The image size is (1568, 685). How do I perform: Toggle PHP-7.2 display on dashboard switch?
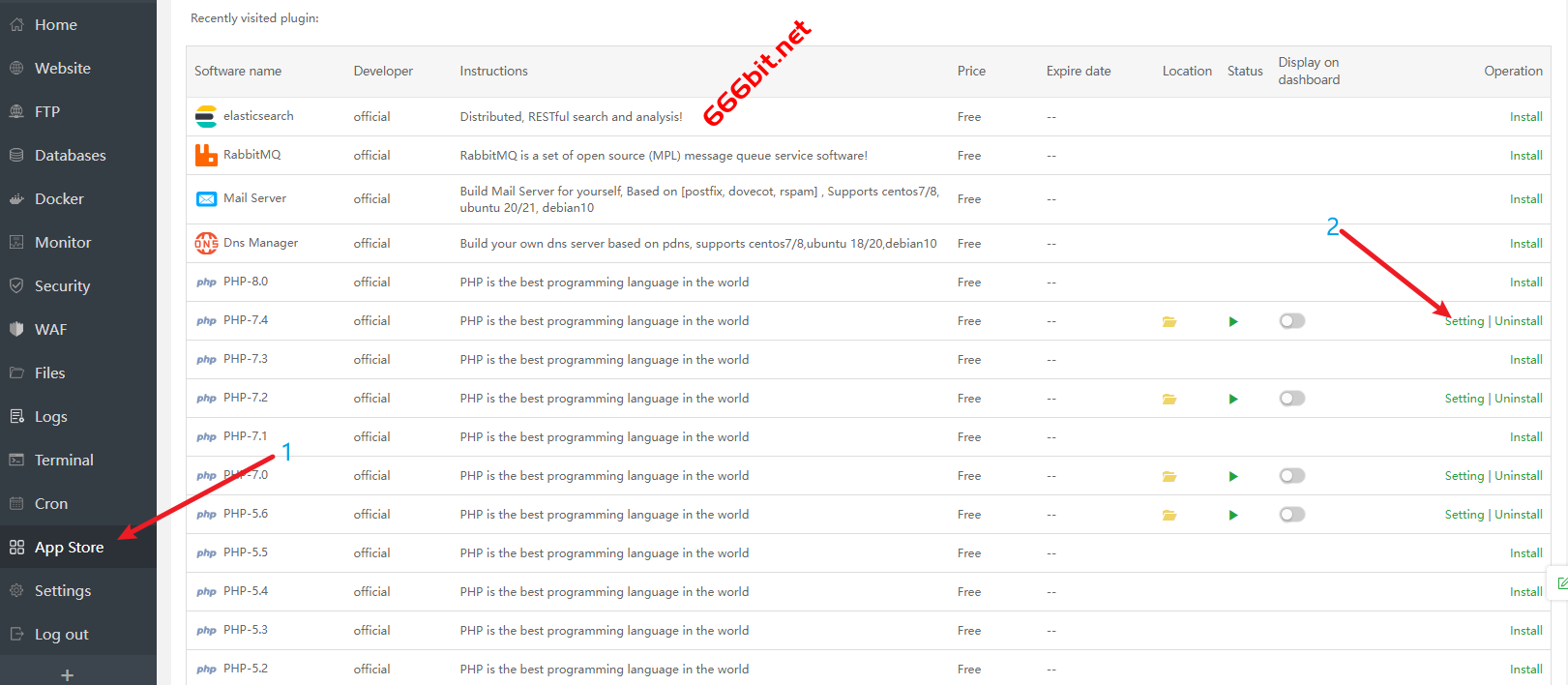1291,399
